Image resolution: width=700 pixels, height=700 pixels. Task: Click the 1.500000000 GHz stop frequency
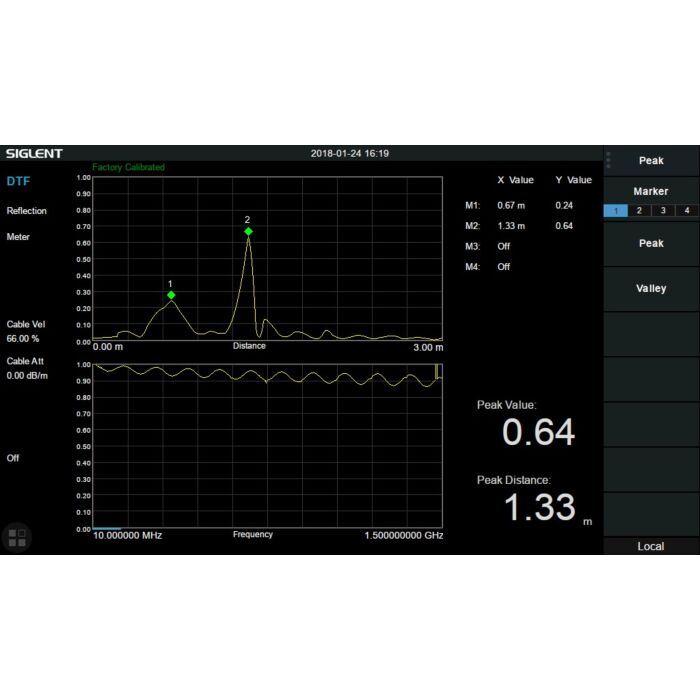(x=404, y=535)
